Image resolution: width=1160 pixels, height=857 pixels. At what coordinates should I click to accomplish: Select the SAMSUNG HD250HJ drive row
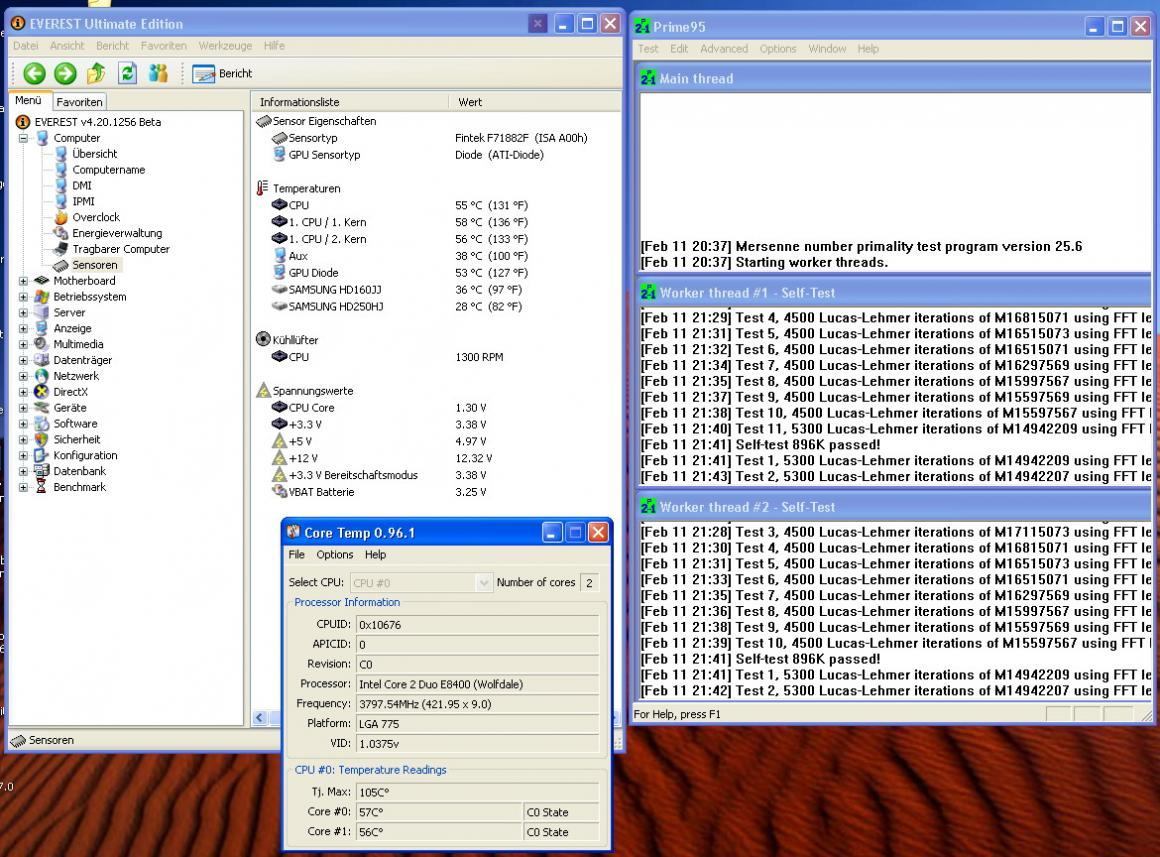click(436, 306)
